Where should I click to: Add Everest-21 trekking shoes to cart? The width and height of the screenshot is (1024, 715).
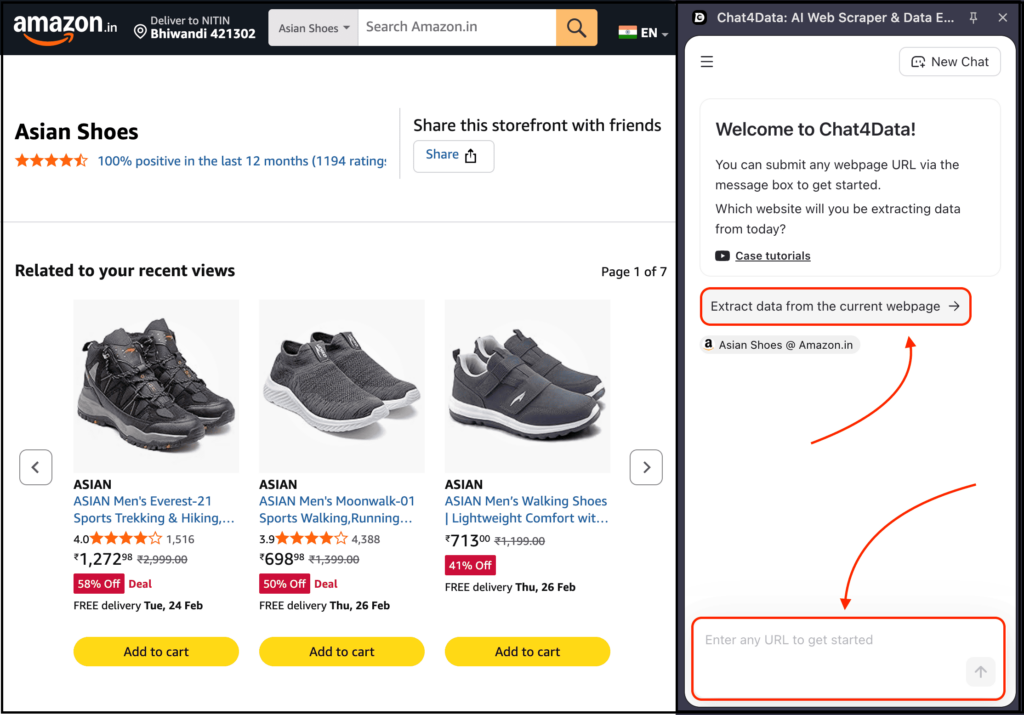click(x=156, y=652)
